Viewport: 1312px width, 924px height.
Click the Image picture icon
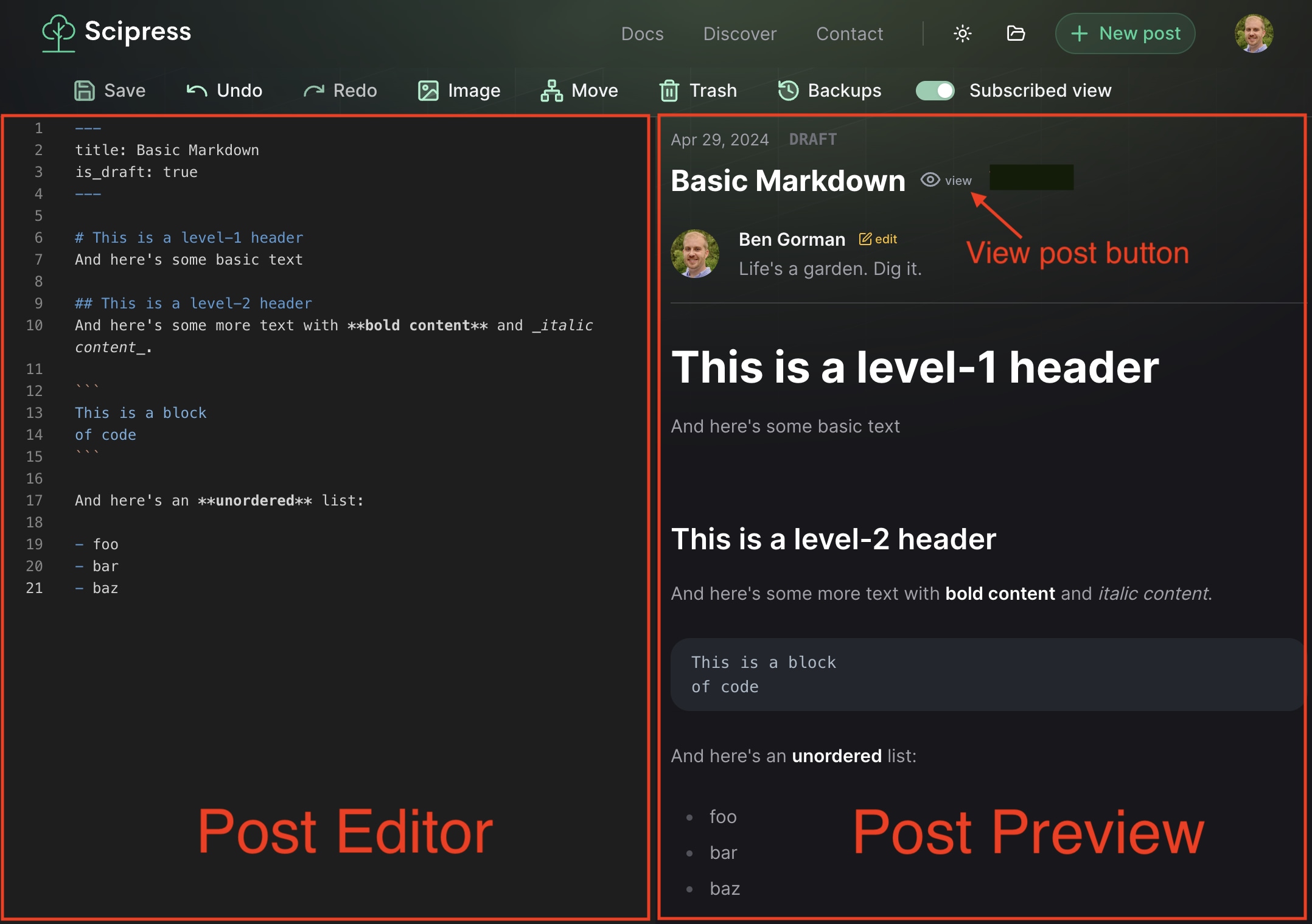coord(428,91)
